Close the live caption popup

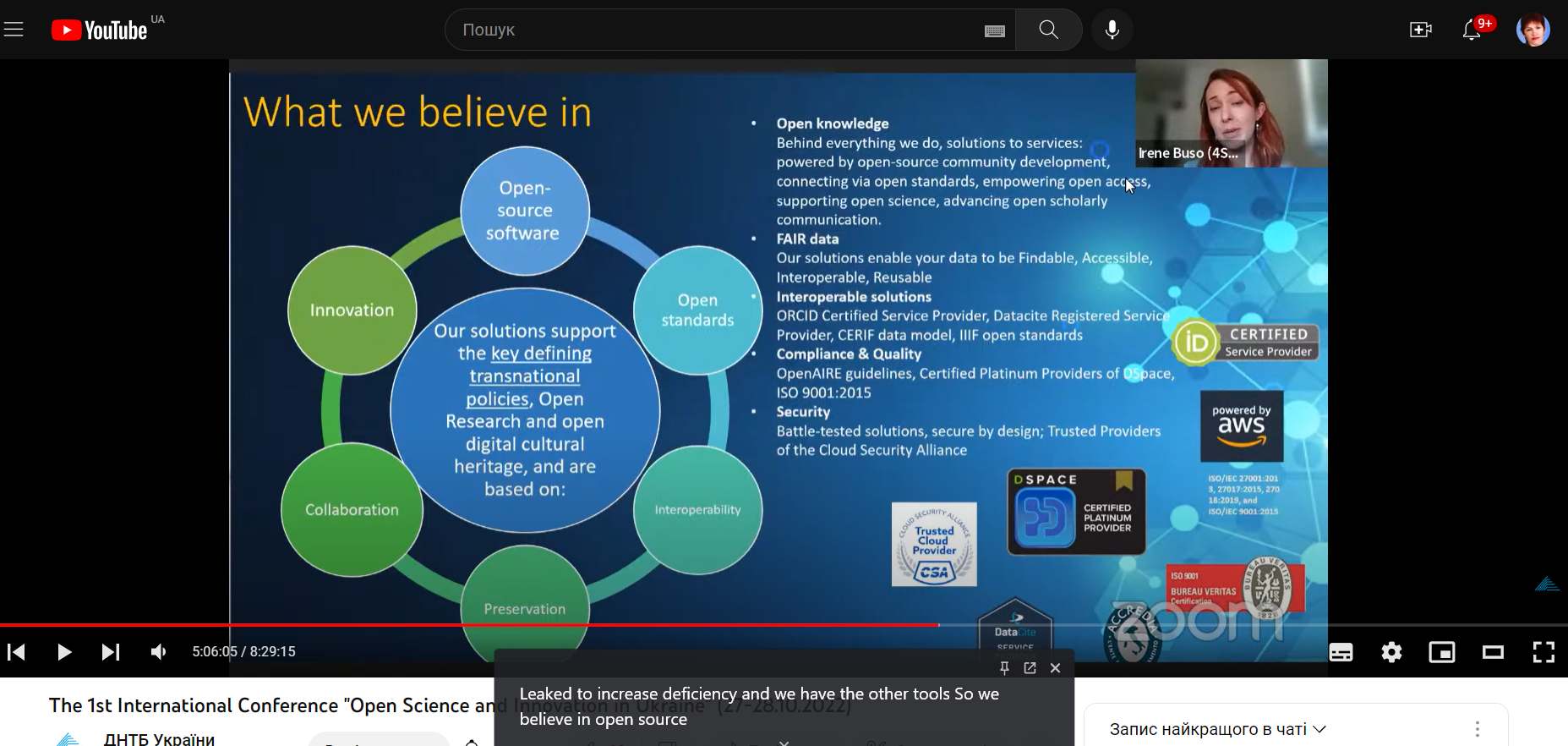pos(1055,667)
